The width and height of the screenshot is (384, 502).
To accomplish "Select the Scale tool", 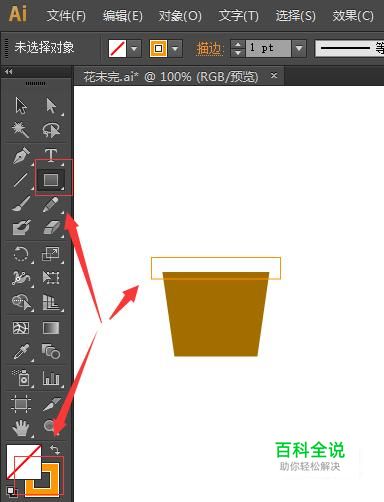I will pyautogui.click(x=51, y=254).
